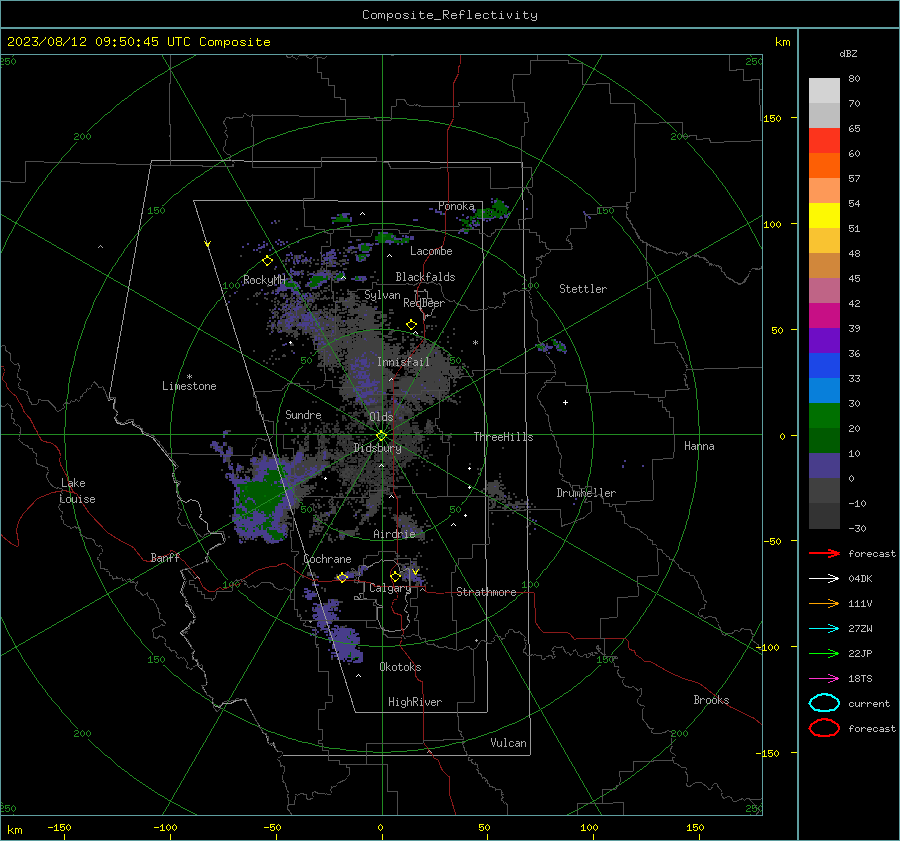Click the Brooks city label
Image resolution: width=900 pixels, height=841 pixels.
[711, 700]
